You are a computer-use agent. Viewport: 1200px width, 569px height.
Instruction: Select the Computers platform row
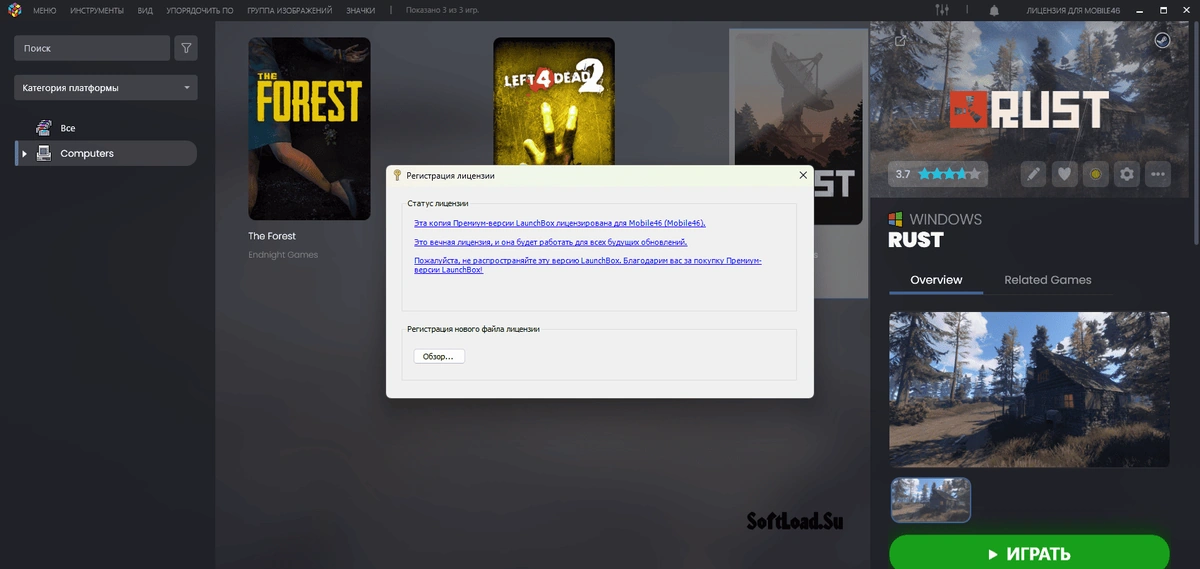pyautogui.click(x=106, y=153)
